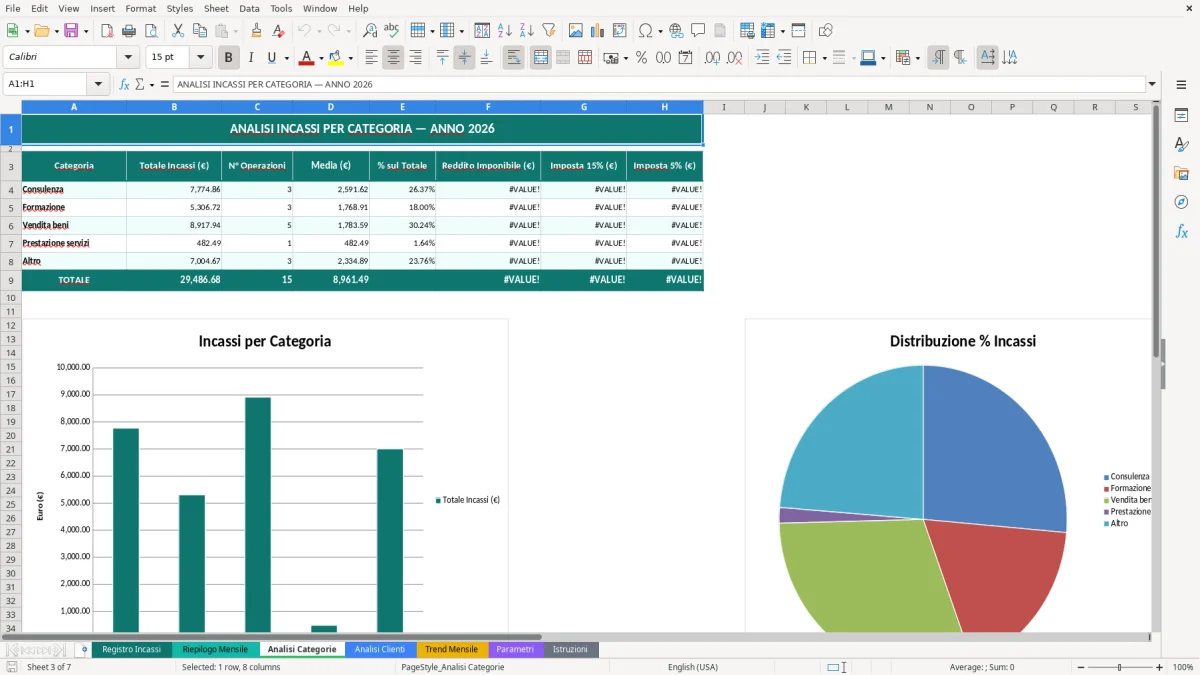Image resolution: width=1200 pixels, height=675 pixels.
Task: Open Borders dropdown arrow
Action: tap(824, 58)
